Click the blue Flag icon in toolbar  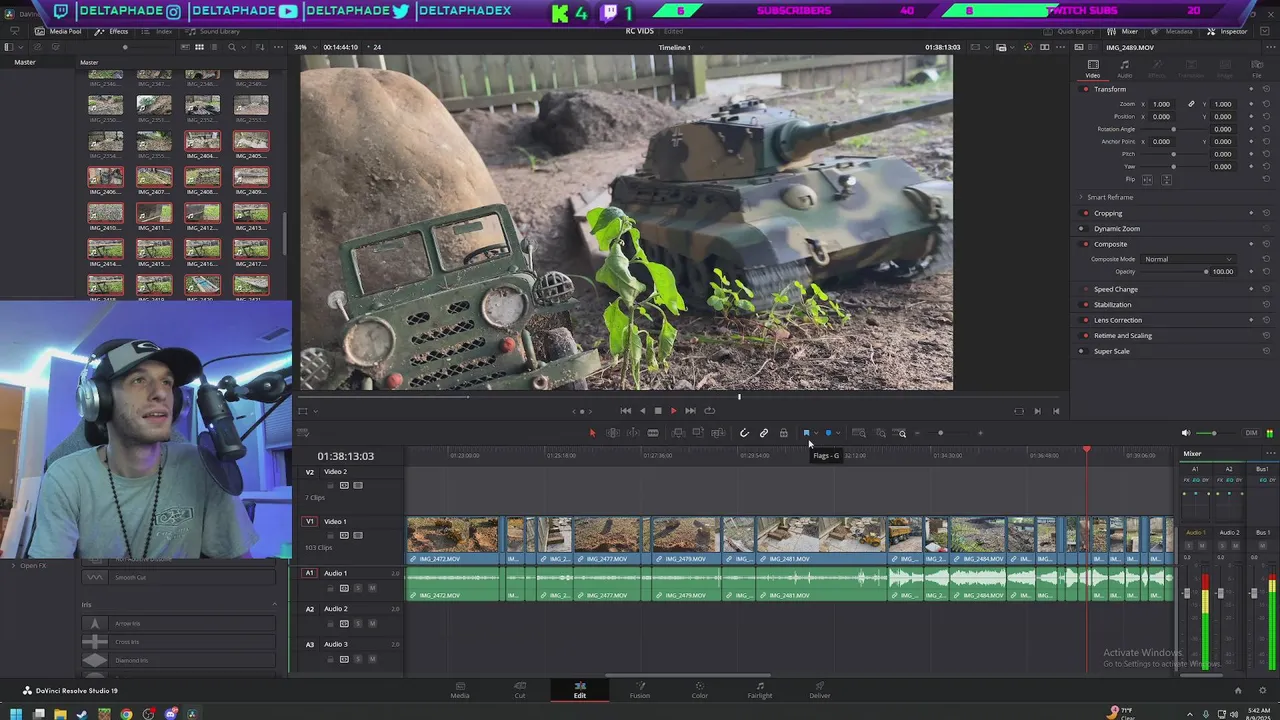[806, 433]
